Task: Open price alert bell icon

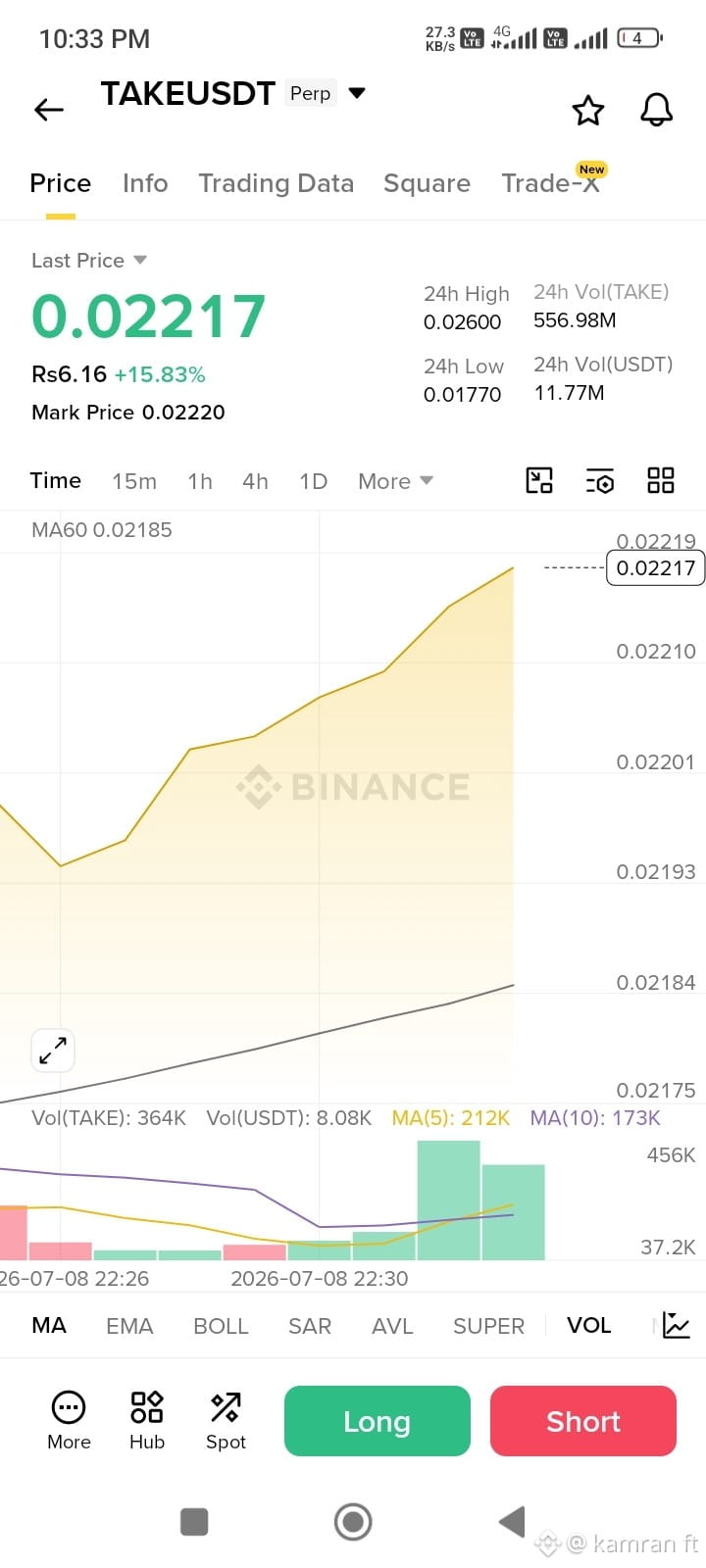Action: (657, 110)
